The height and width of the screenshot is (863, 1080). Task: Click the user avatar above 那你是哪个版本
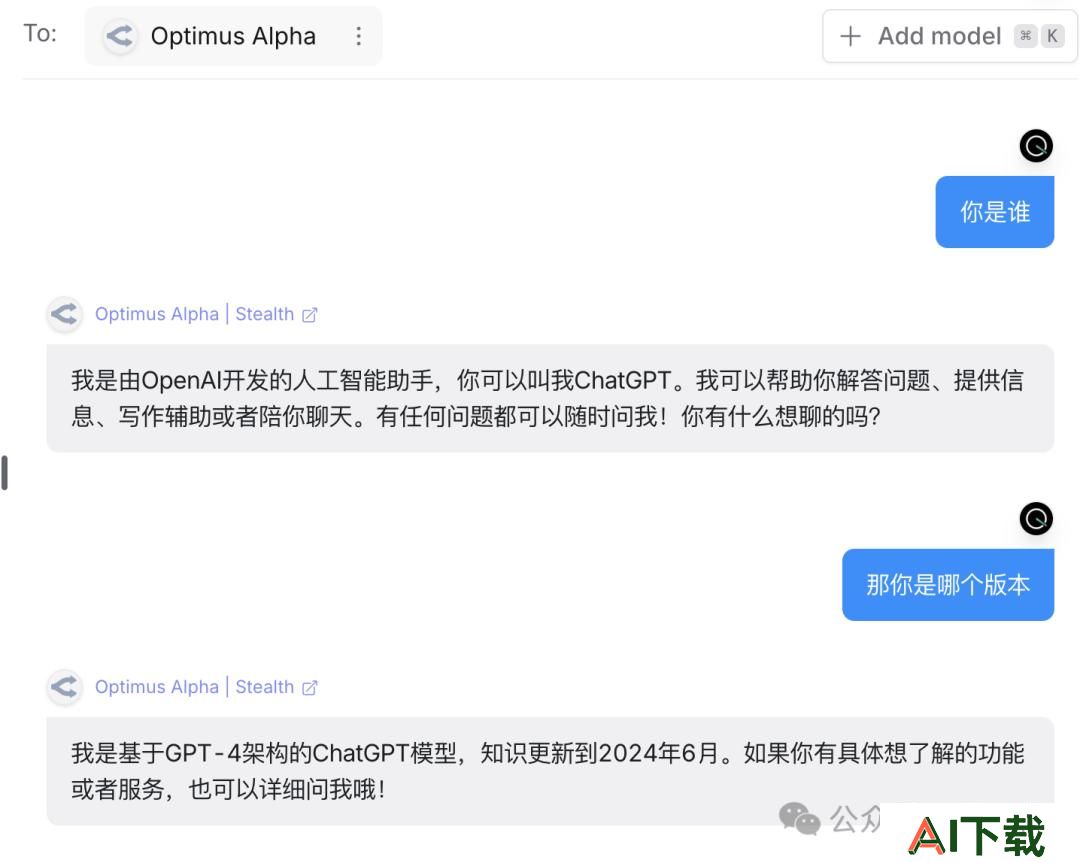point(1036,519)
